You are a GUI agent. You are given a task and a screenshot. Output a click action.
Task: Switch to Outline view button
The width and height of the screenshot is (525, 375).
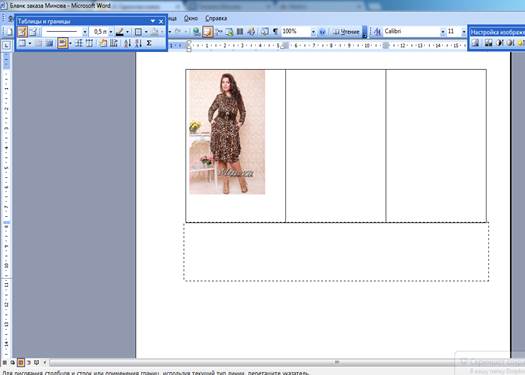tap(29, 362)
